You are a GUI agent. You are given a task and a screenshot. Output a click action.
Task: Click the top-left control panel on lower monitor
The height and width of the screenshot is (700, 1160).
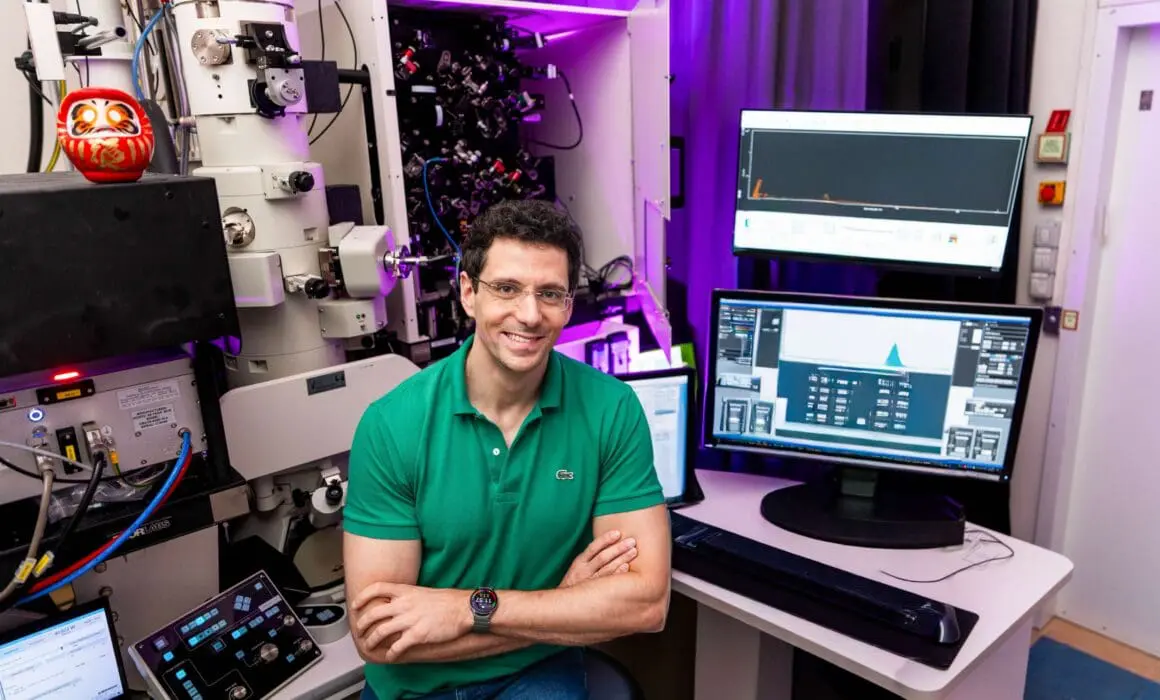[x=737, y=333]
